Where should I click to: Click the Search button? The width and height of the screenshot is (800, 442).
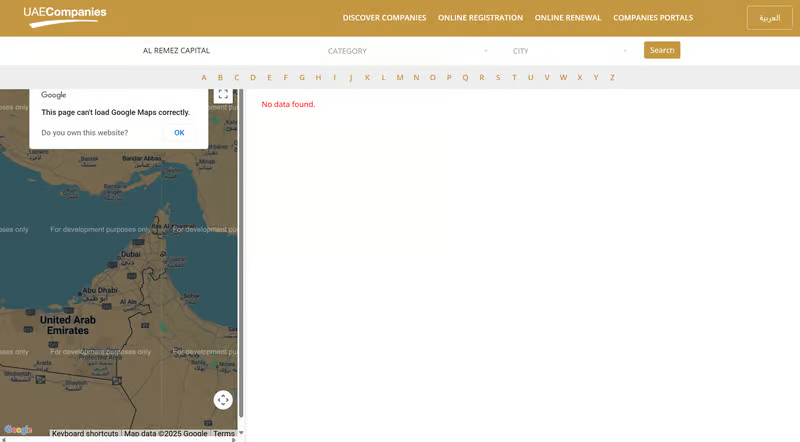(661, 50)
